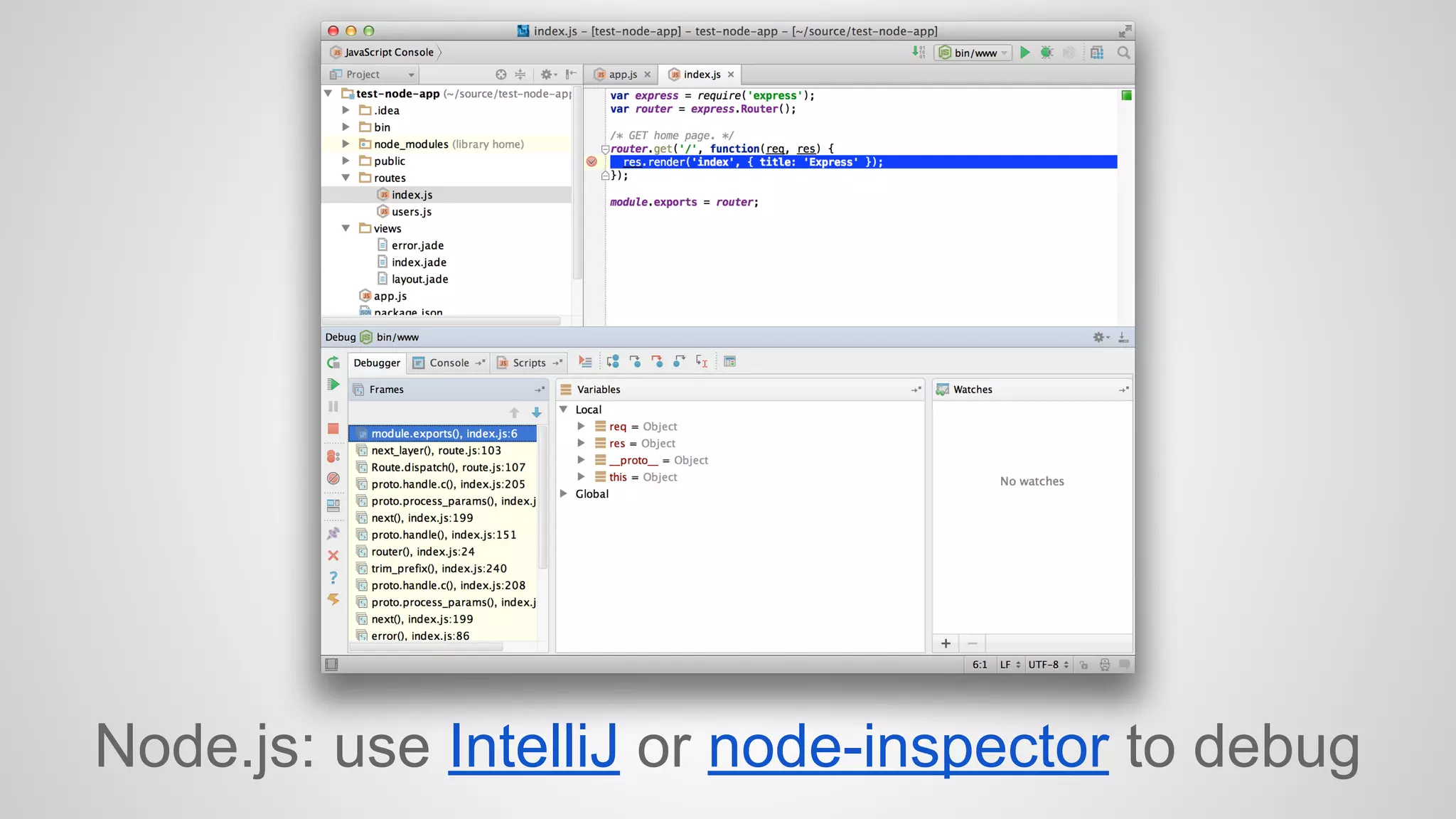The image size is (1456, 819).
Task: Open the search magnifier icon
Action: (1123, 53)
